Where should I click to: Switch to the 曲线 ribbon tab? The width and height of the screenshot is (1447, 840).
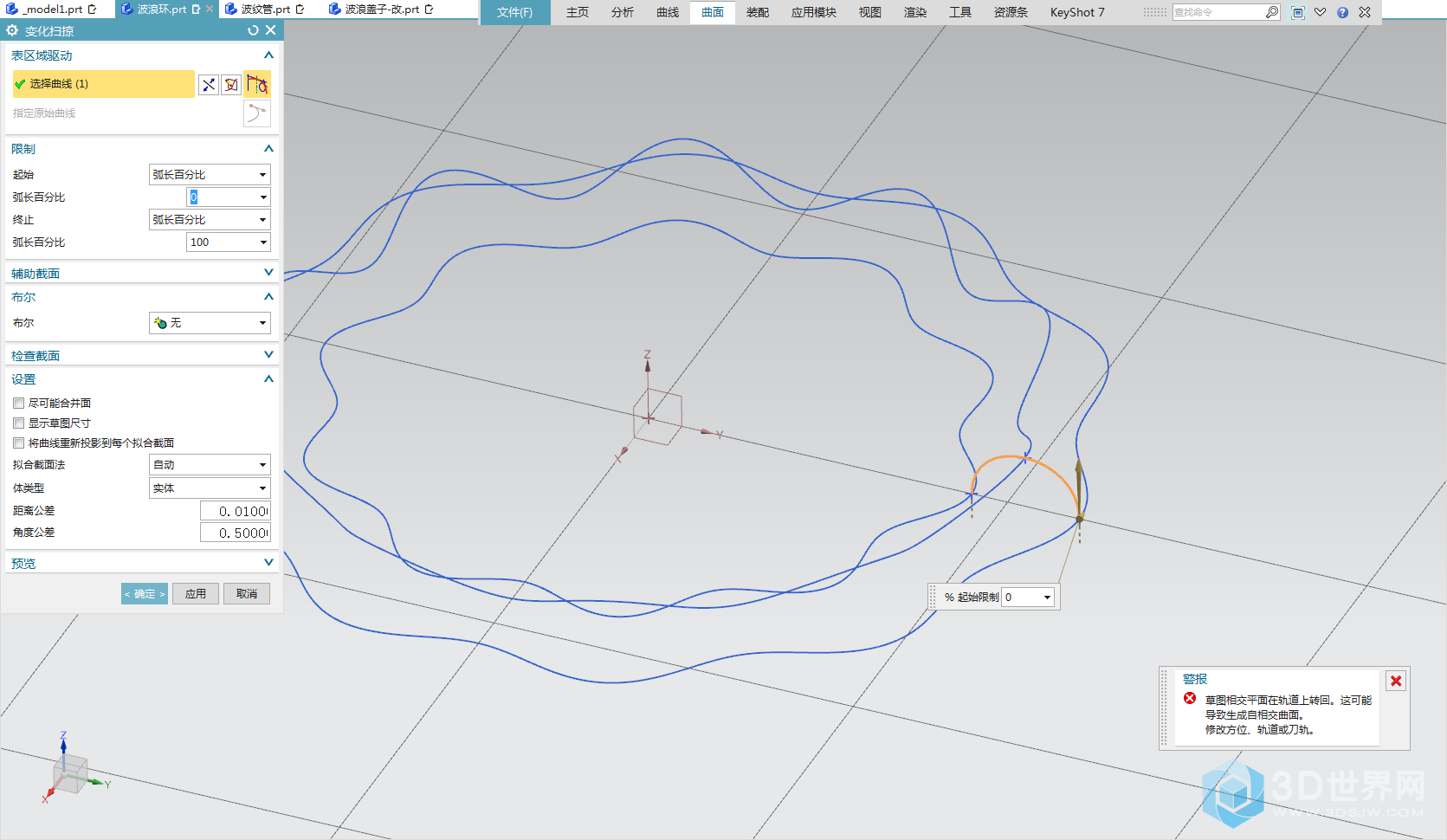(x=668, y=12)
